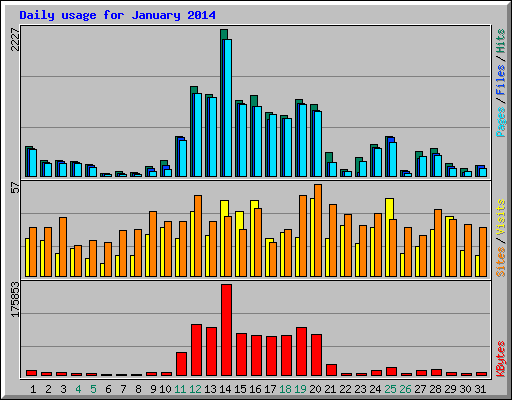Click the cyan Pages bar for day 25
This screenshot has height=400, width=512.
point(393,159)
